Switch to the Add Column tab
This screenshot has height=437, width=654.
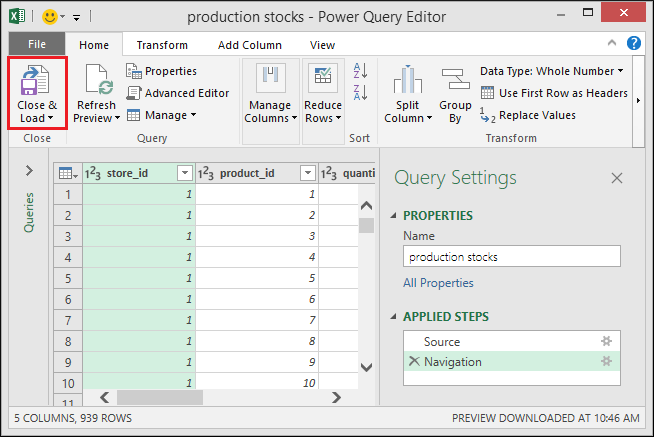pos(250,45)
